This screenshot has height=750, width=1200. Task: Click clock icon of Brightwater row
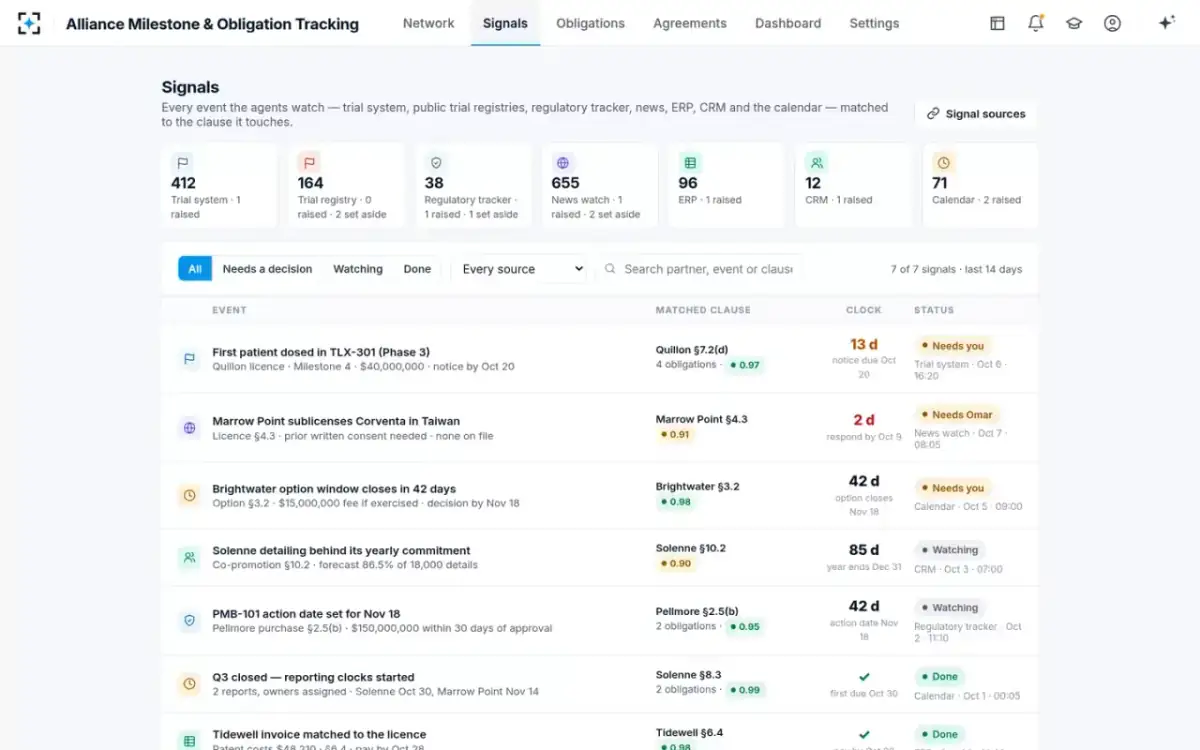[189, 495]
